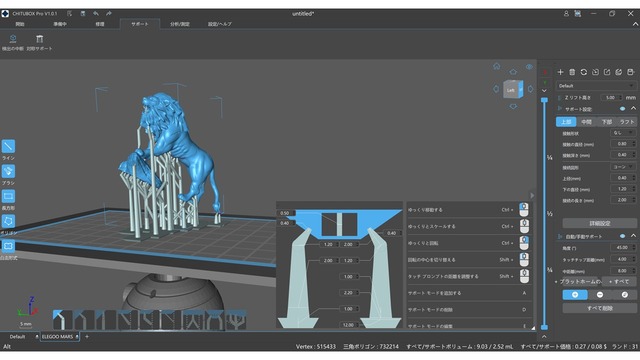
Task: Select the delete support mode button (minus circle)
Action: [600, 295]
